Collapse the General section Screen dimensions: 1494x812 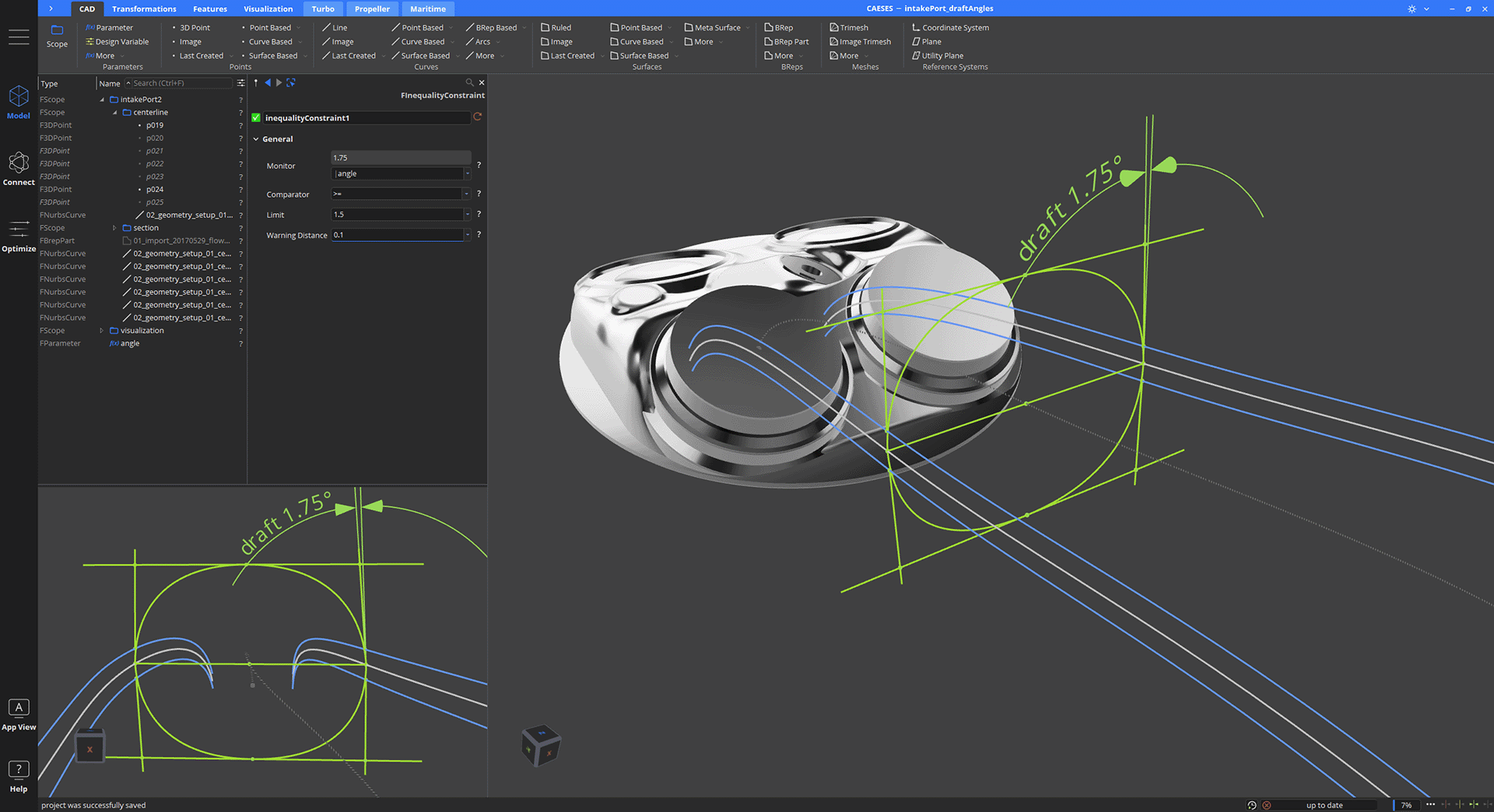256,139
